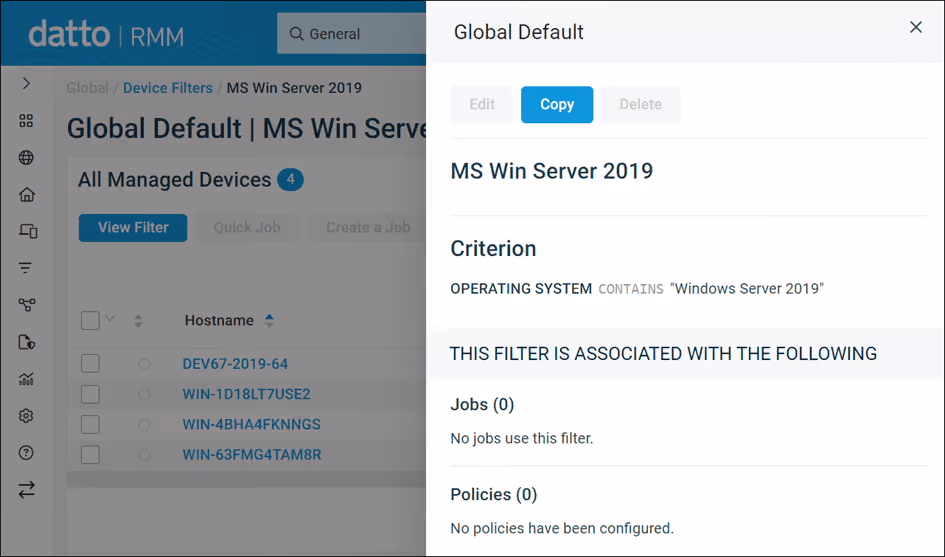Click the Hostname column header
This screenshot has height=557, width=945.
tap(219, 321)
